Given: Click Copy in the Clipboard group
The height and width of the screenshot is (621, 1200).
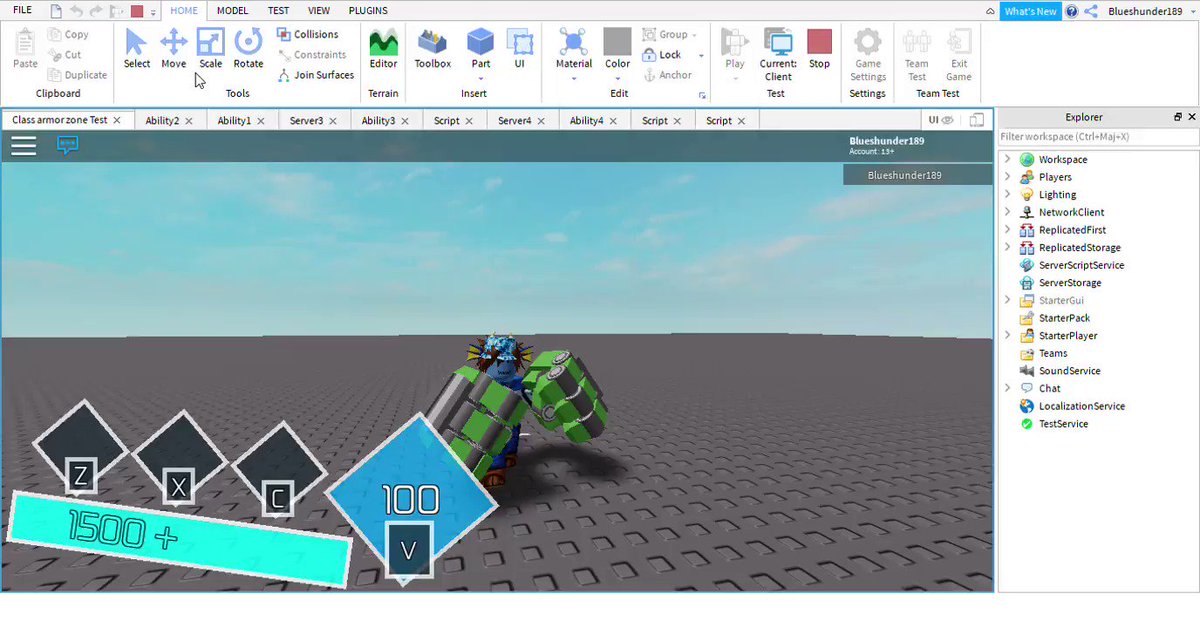Looking at the screenshot, I should (68, 35).
